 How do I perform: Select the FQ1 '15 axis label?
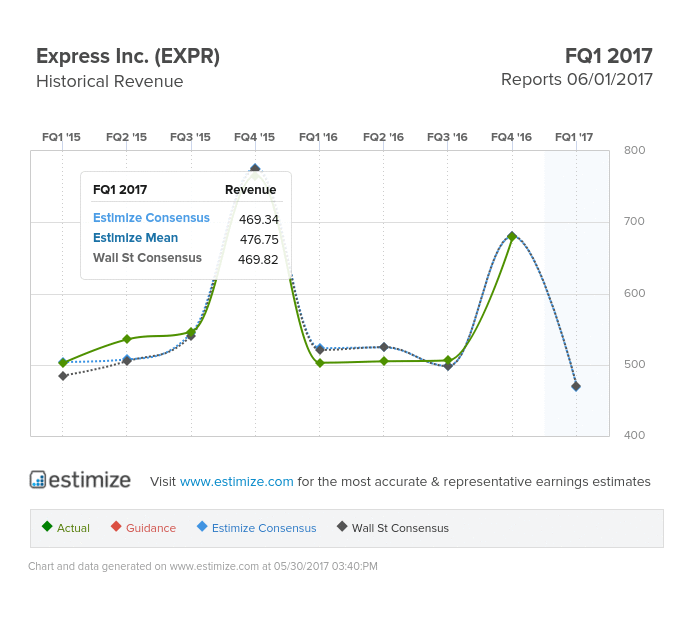61,137
